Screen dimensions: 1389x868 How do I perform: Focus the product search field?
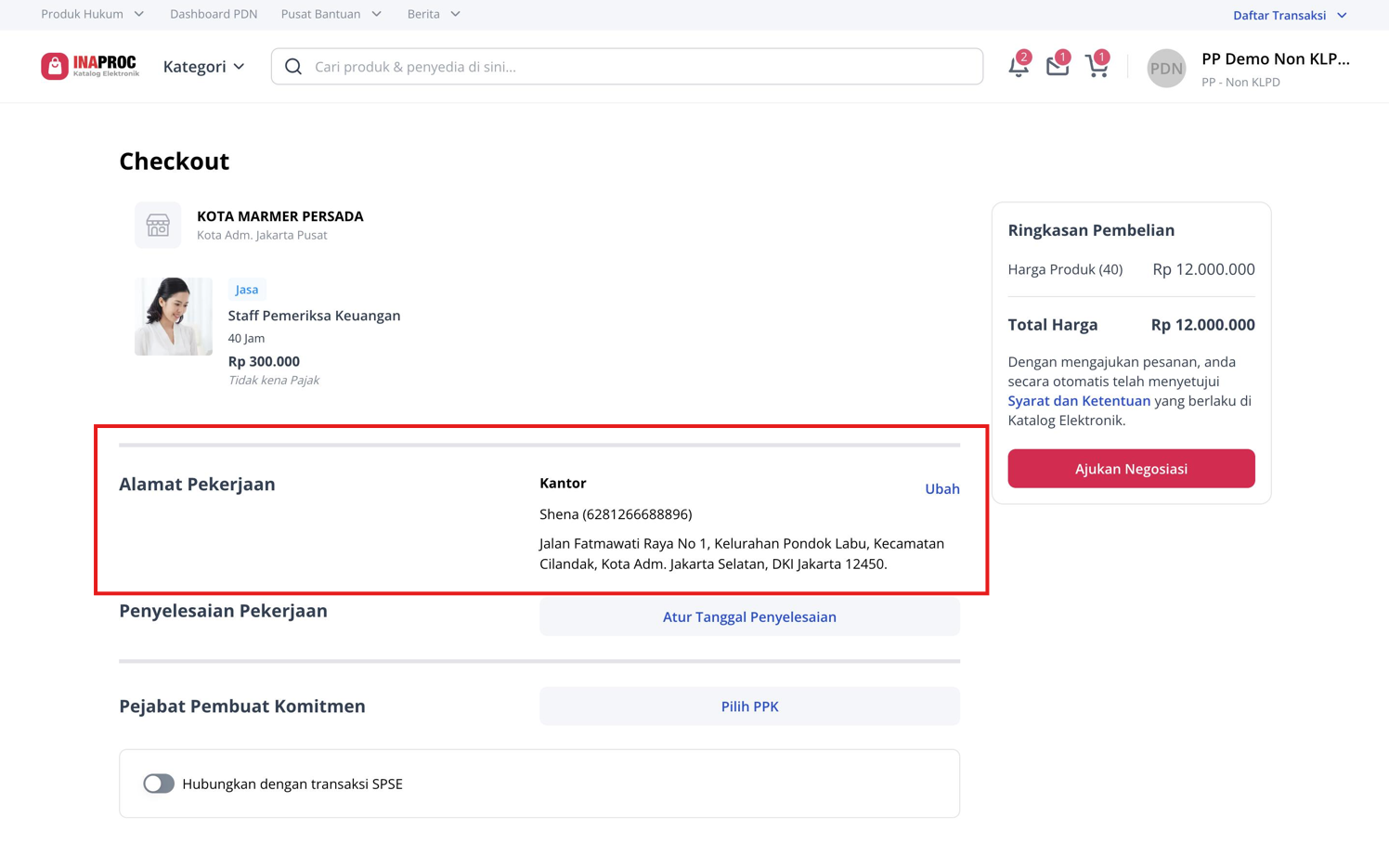[627, 67]
